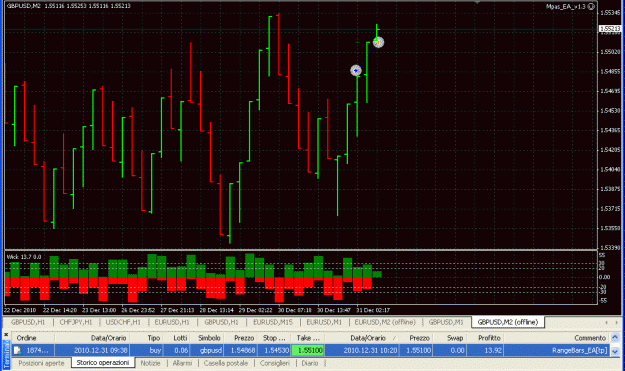Switch to the GBPUSD,M1 chart tab

coord(446,322)
